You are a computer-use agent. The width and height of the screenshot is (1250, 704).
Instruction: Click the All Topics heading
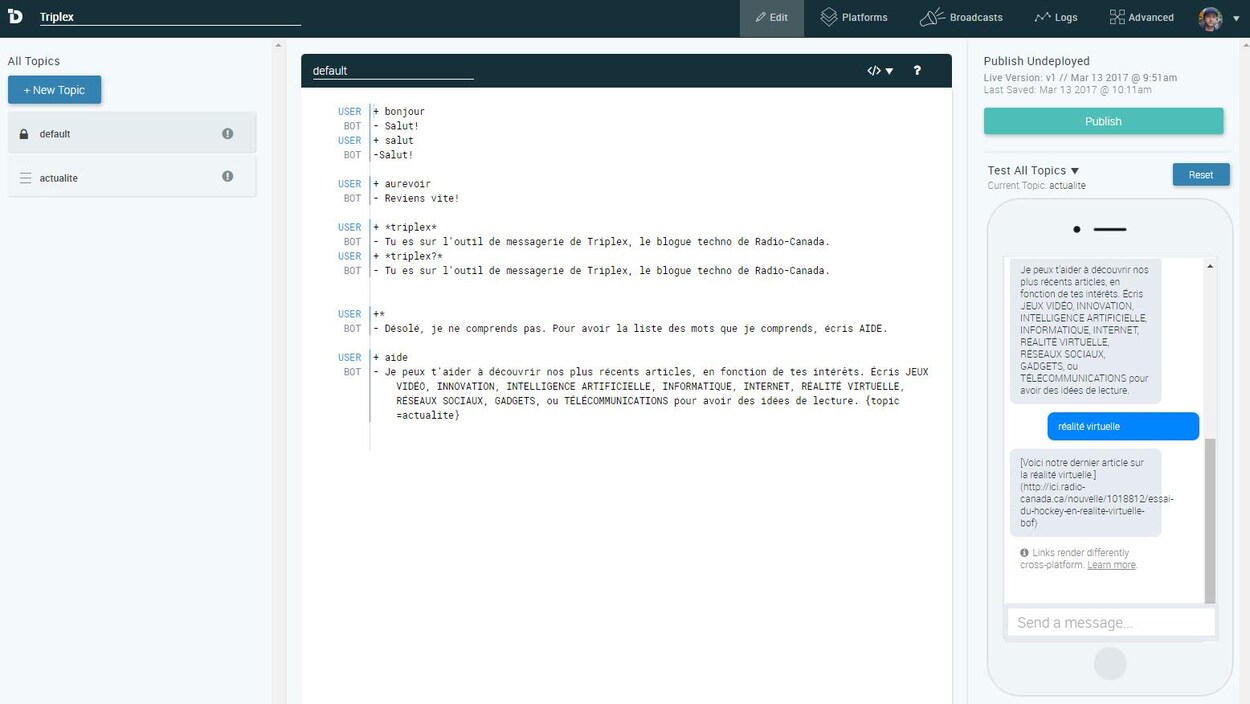(x=34, y=61)
